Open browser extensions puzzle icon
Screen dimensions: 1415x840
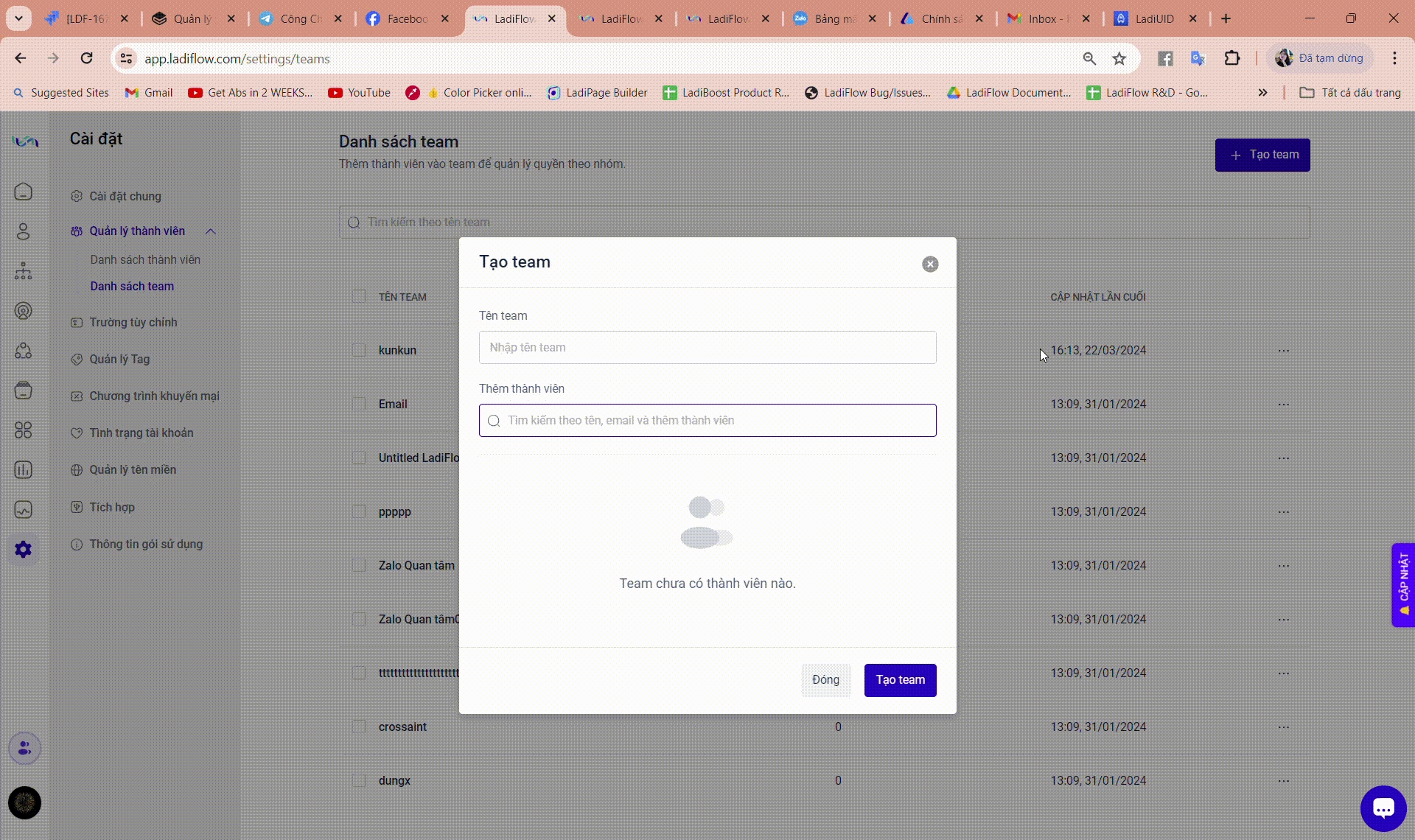[1232, 59]
